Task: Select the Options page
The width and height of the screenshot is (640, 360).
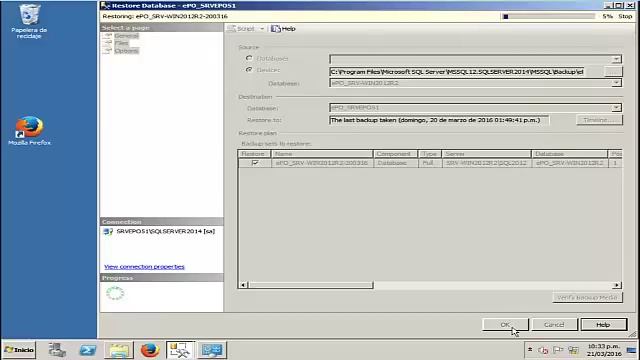Action: (126, 51)
